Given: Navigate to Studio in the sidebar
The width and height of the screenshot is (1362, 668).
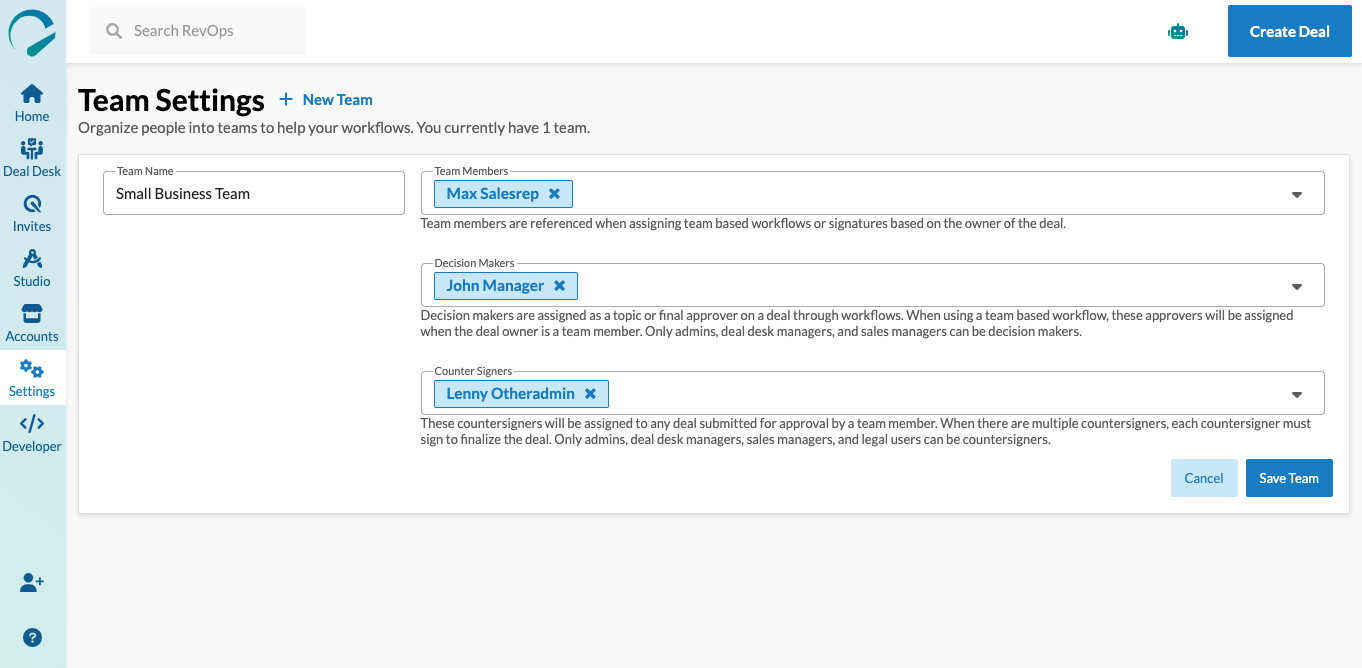Looking at the screenshot, I should 31,267.
